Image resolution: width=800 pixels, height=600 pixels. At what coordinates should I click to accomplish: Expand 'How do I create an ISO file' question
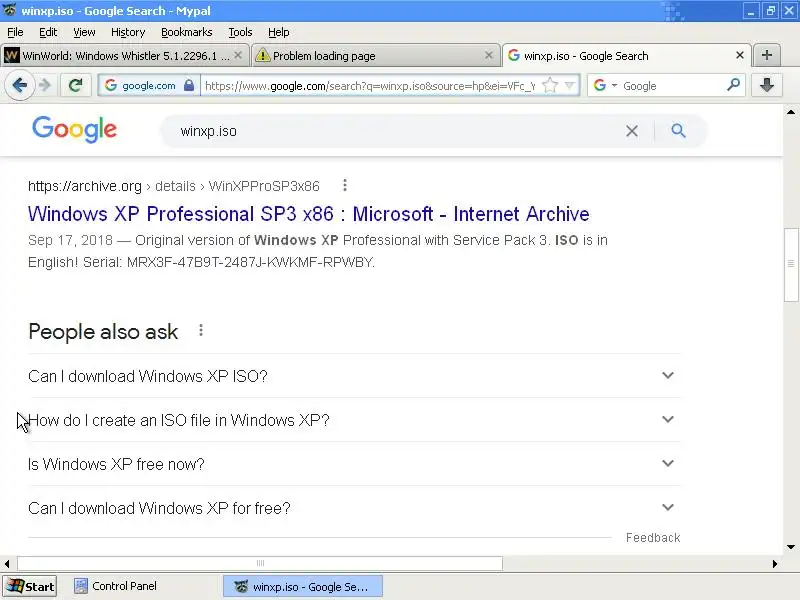click(354, 420)
